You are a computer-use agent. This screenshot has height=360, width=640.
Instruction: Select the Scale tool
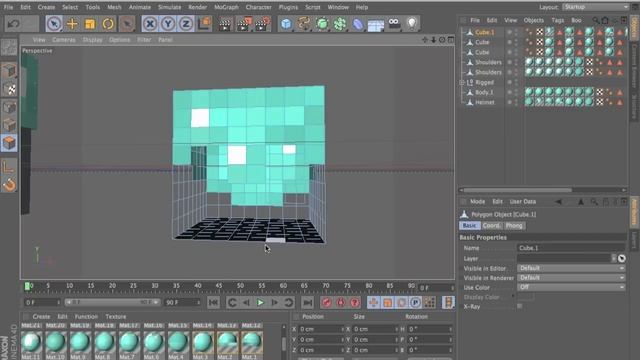click(x=90, y=24)
